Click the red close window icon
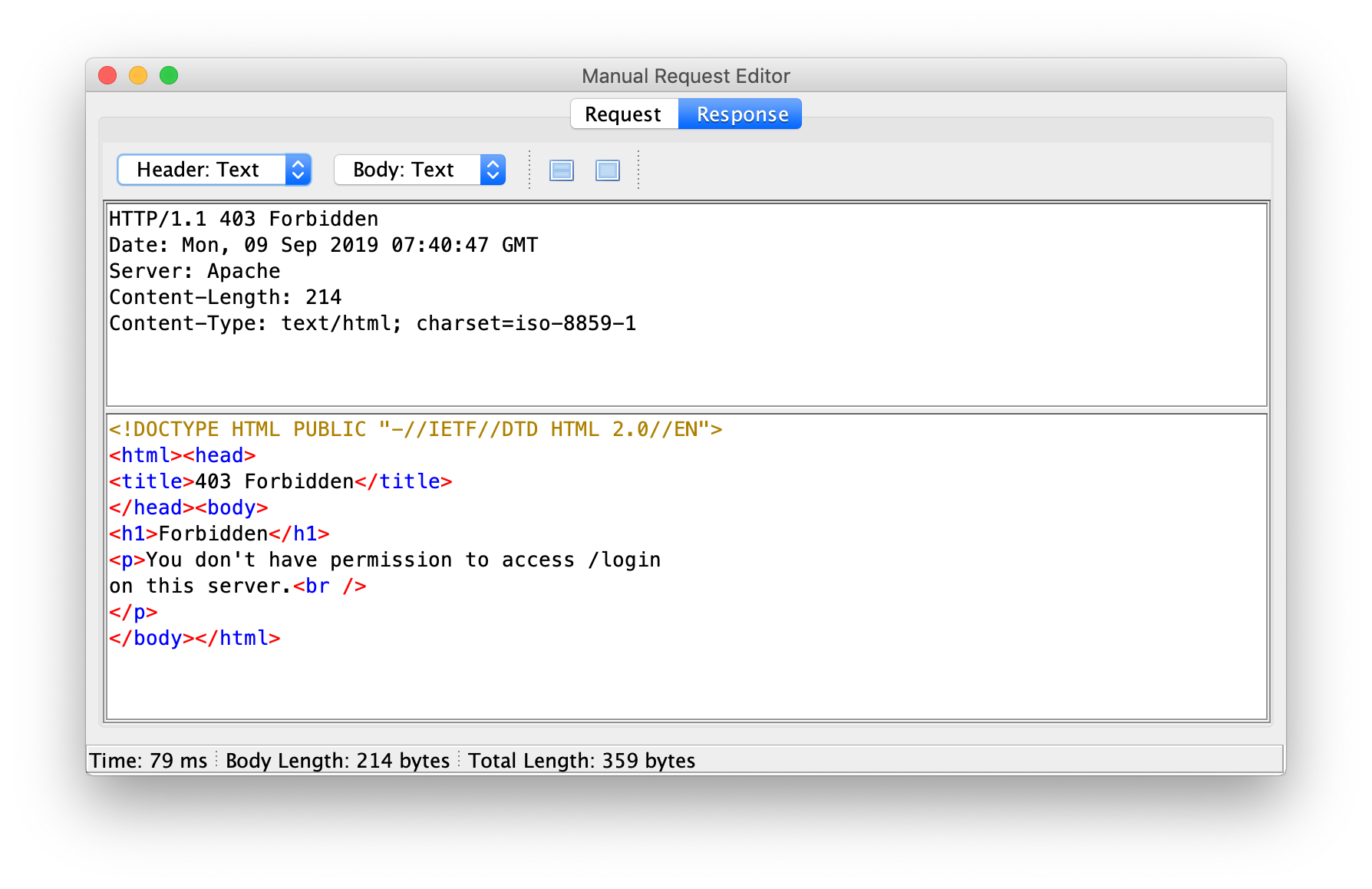1372x889 pixels. pyautogui.click(x=107, y=75)
